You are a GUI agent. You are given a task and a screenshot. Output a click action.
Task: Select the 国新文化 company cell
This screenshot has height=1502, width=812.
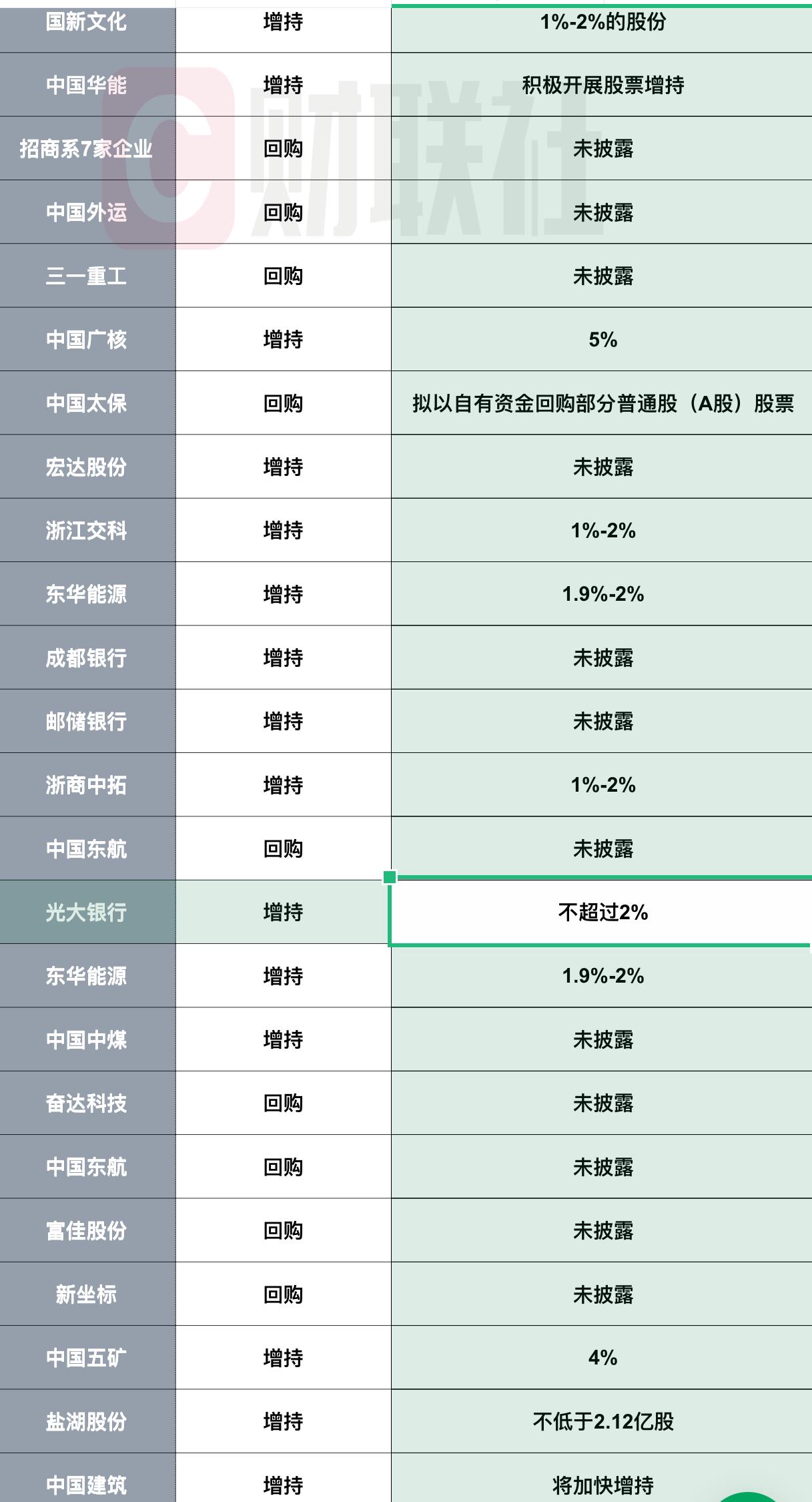[87, 23]
